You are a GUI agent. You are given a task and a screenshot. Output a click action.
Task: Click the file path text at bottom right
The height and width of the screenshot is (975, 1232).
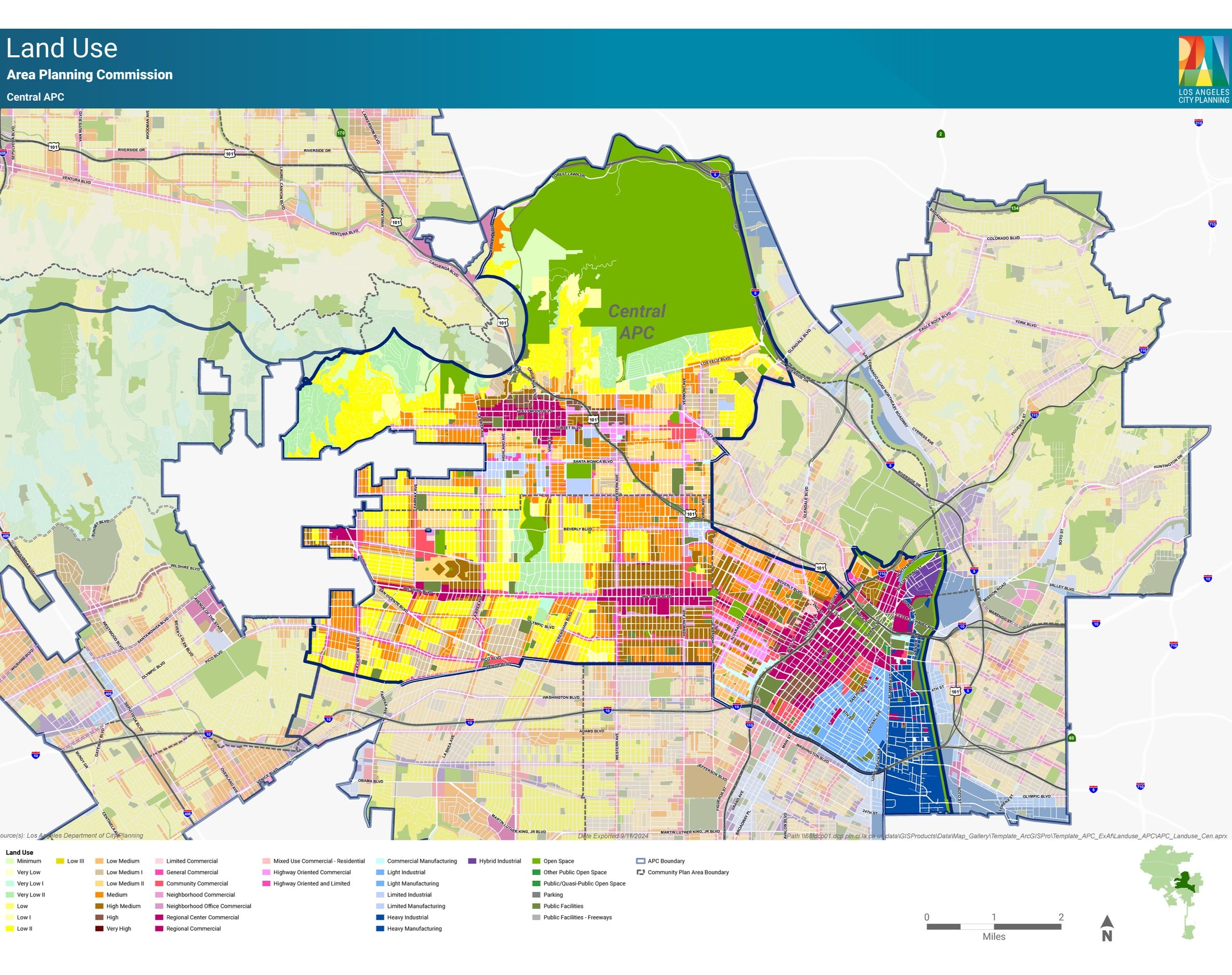[x=1007, y=836]
